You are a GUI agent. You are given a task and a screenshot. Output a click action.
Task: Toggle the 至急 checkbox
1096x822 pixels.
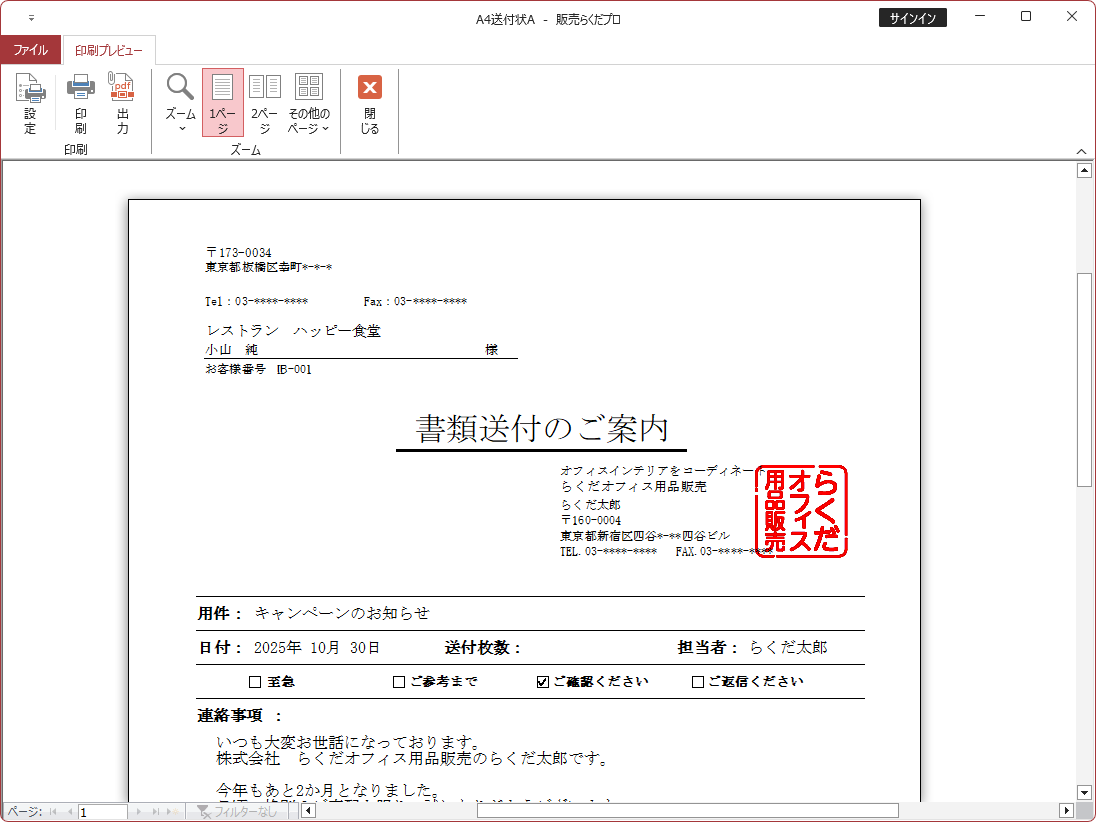pyautogui.click(x=254, y=682)
